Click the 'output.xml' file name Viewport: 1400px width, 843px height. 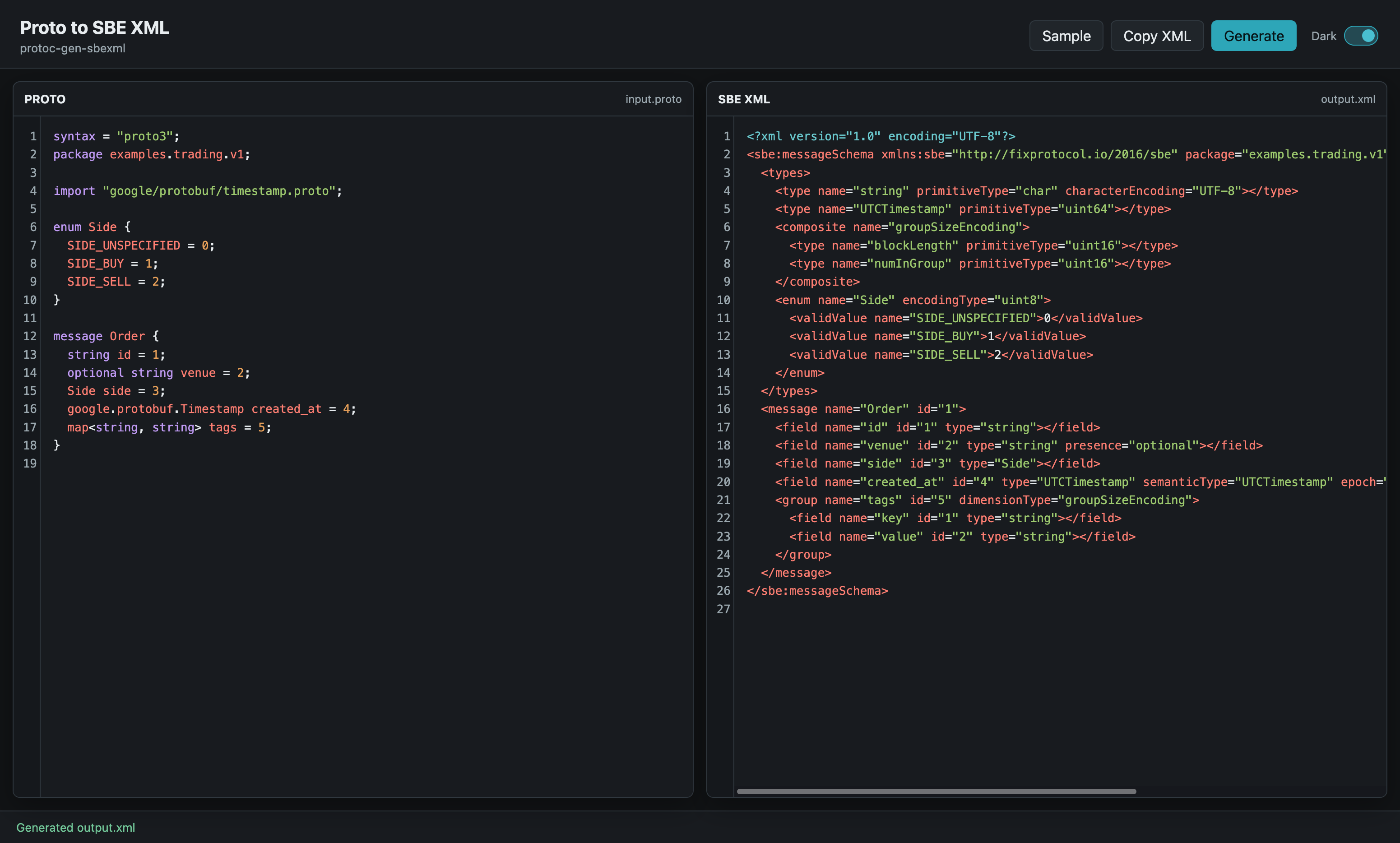[1348, 99]
